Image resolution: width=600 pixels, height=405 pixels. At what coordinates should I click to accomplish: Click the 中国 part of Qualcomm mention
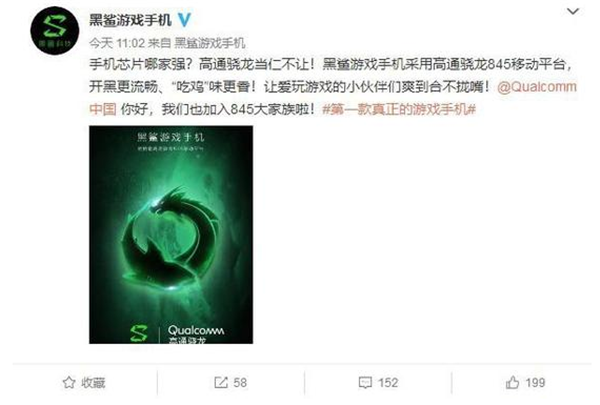103,109
